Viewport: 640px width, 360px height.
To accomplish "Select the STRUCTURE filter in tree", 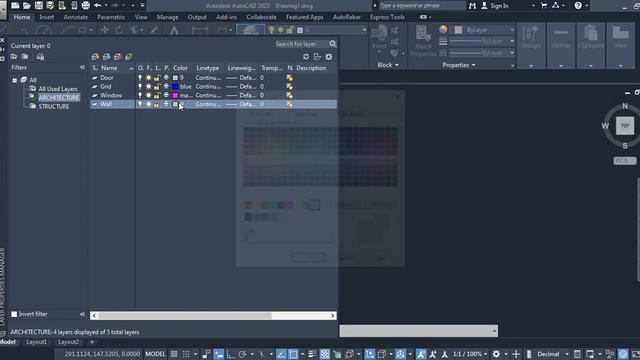I will pos(53,107).
